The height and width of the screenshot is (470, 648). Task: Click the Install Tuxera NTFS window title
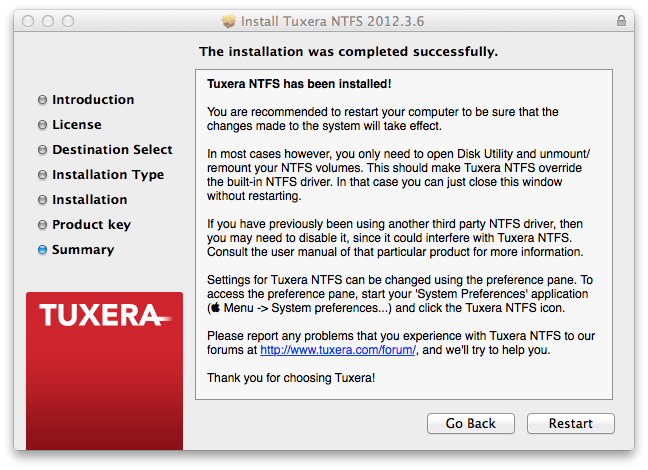[x=332, y=20]
